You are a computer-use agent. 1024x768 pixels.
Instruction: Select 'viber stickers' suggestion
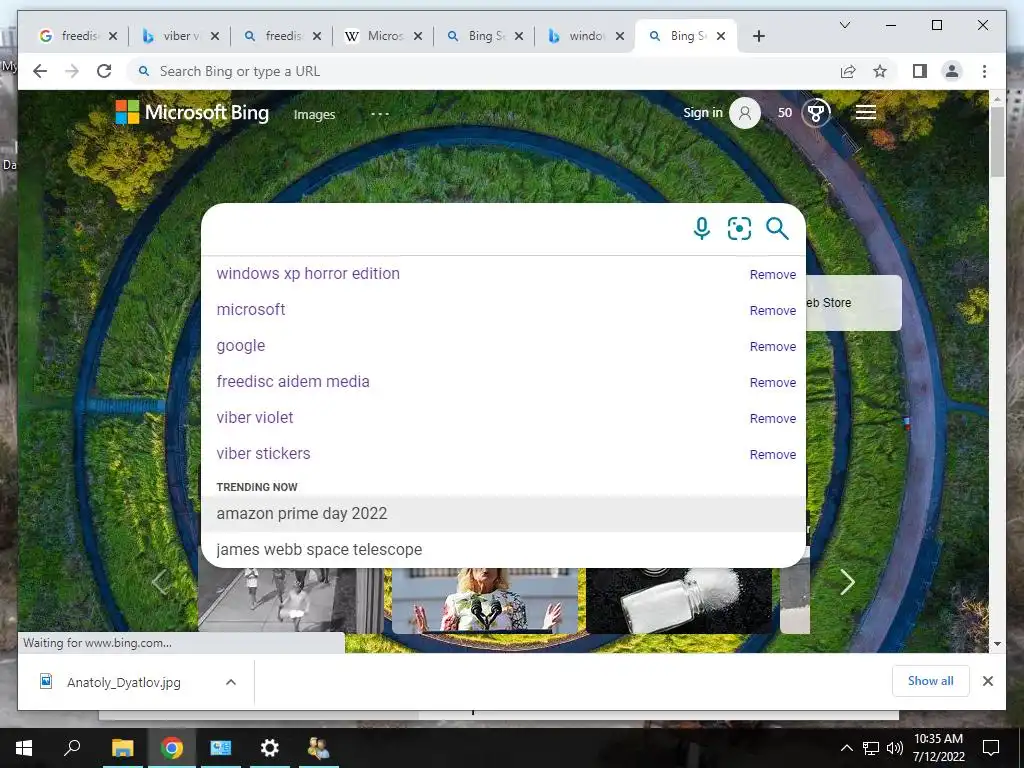click(x=263, y=453)
